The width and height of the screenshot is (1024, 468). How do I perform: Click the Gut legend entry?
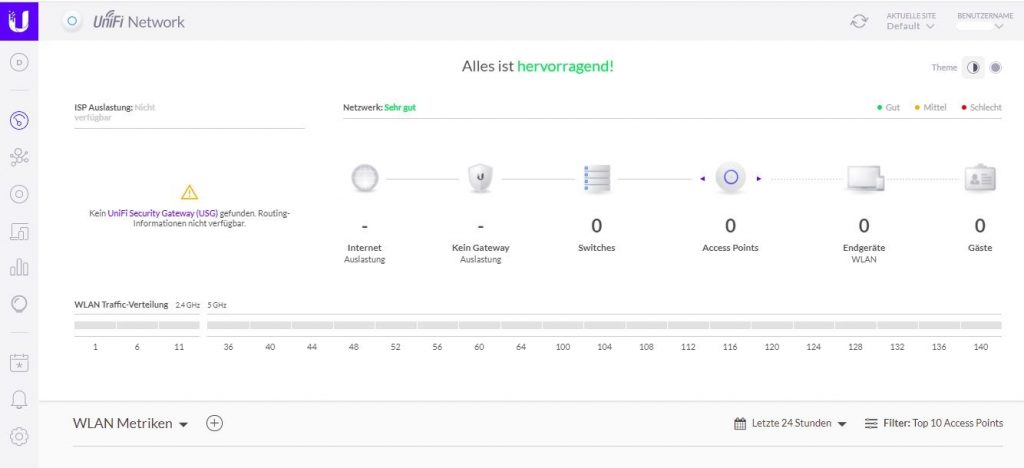tap(888, 108)
